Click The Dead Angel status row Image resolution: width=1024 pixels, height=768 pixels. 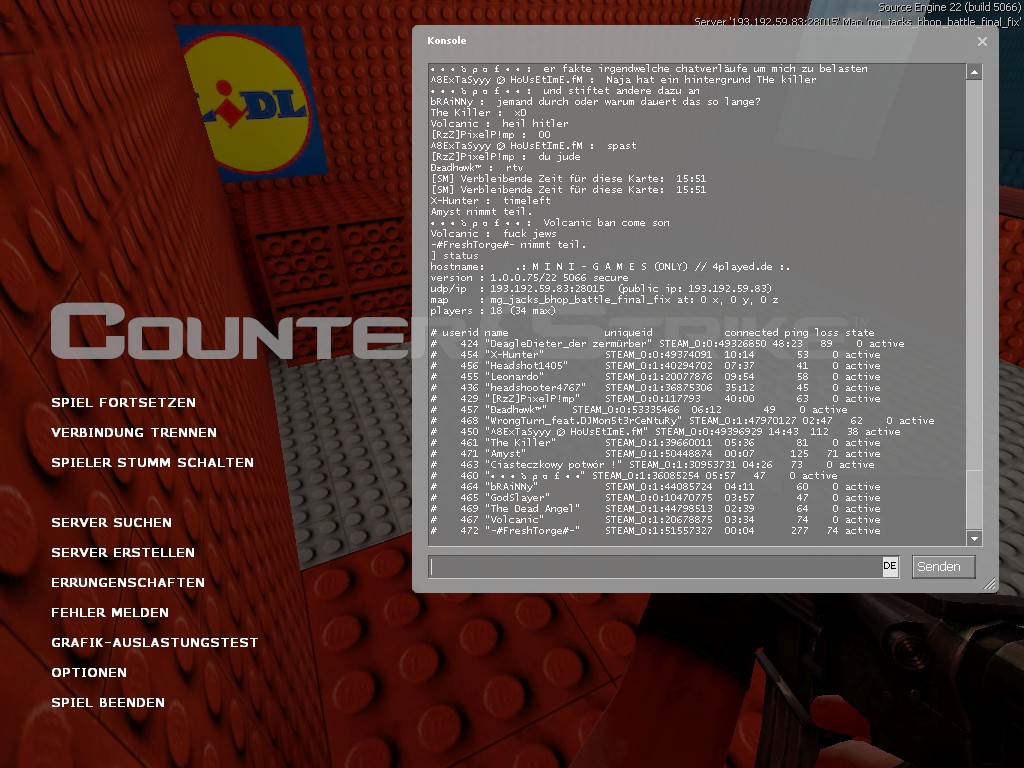pyautogui.click(x=656, y=509)
